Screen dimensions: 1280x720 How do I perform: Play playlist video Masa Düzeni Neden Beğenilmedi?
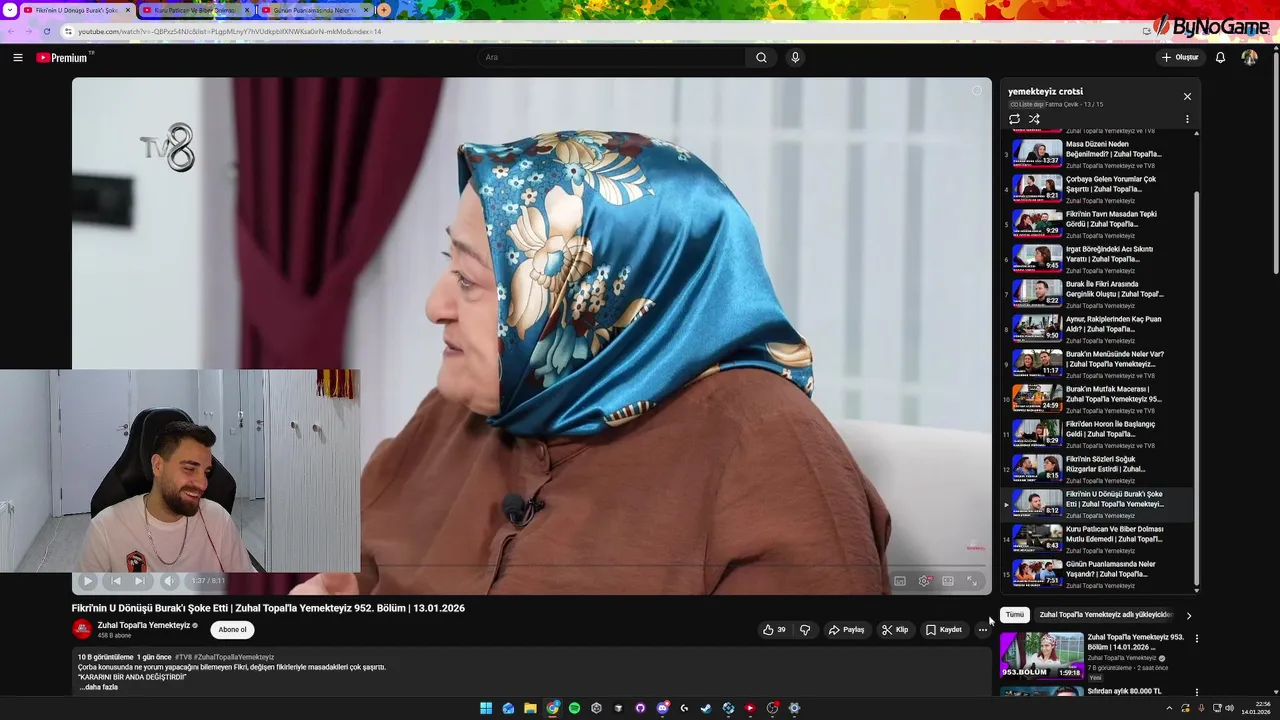coord(1099,154)
